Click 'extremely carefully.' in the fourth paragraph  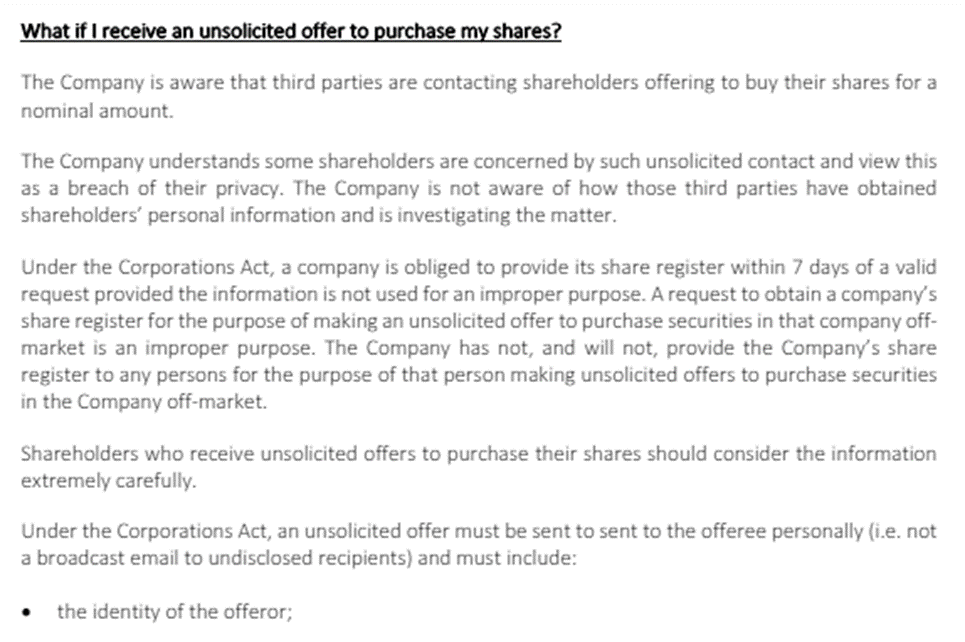[109, 480]
